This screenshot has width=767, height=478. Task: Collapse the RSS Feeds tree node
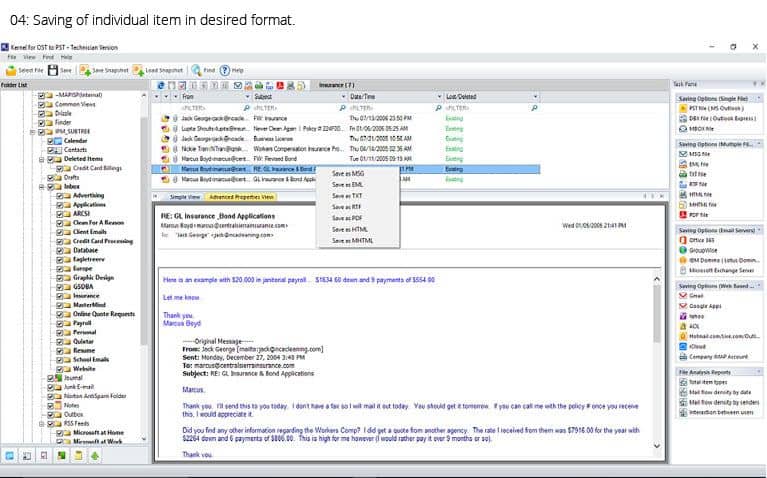(42, 424)
